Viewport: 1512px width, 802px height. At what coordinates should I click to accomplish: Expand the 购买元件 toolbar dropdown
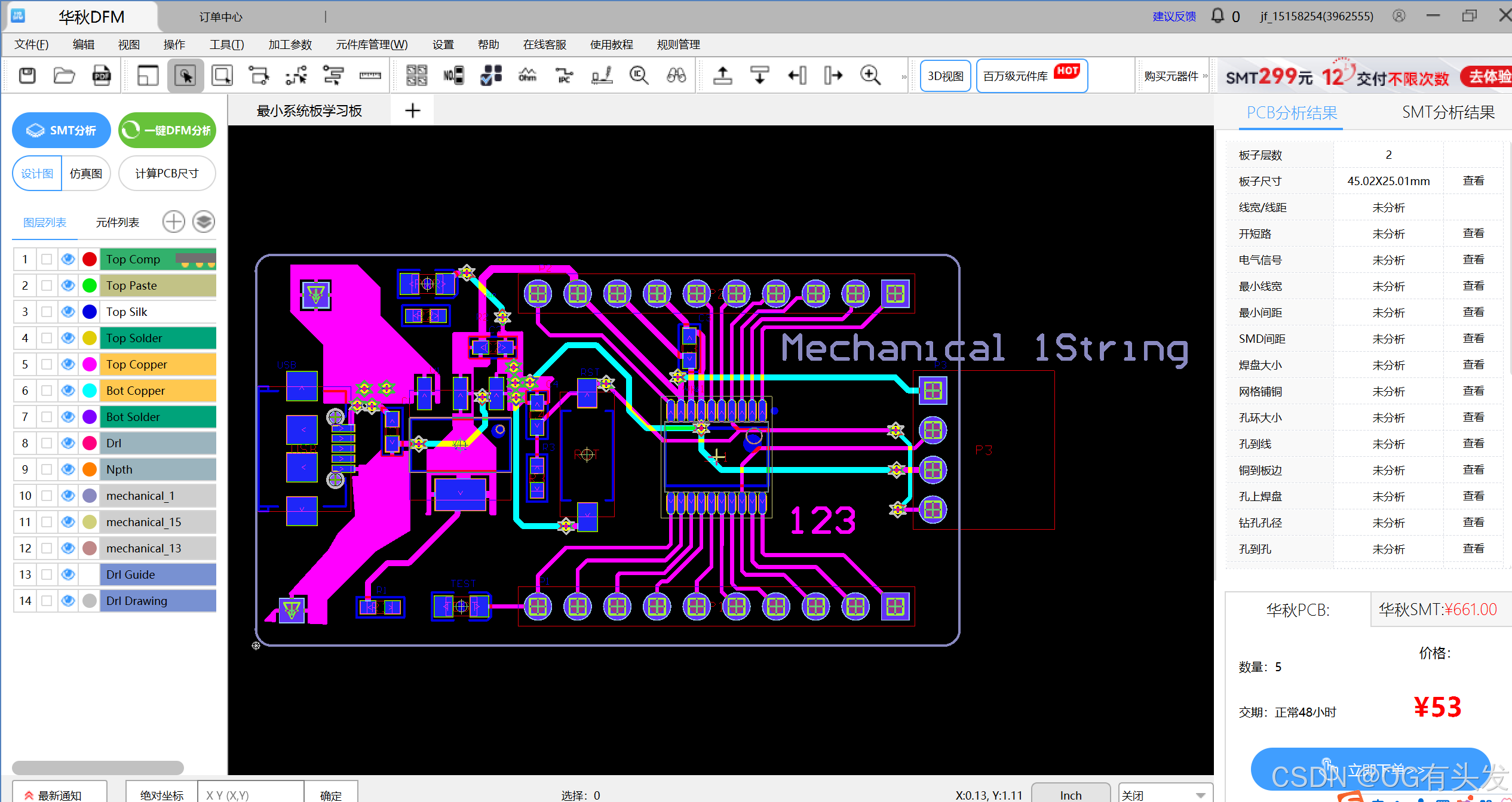1206,76
